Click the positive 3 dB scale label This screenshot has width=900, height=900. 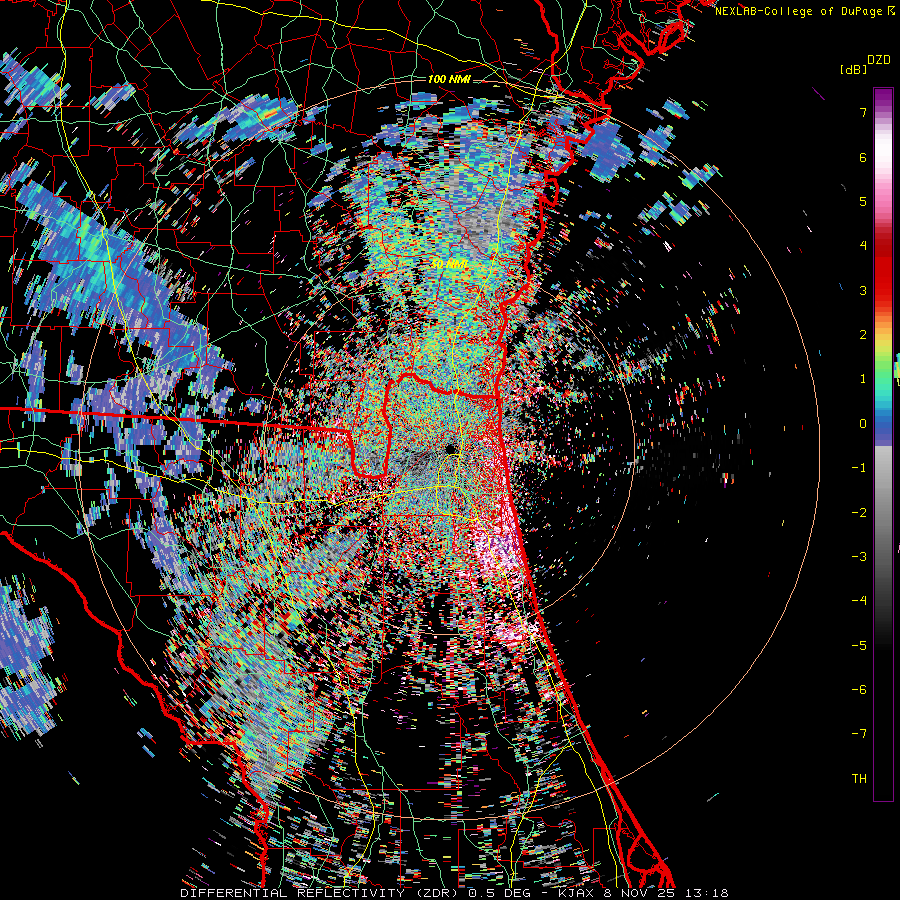pos(863,290)
